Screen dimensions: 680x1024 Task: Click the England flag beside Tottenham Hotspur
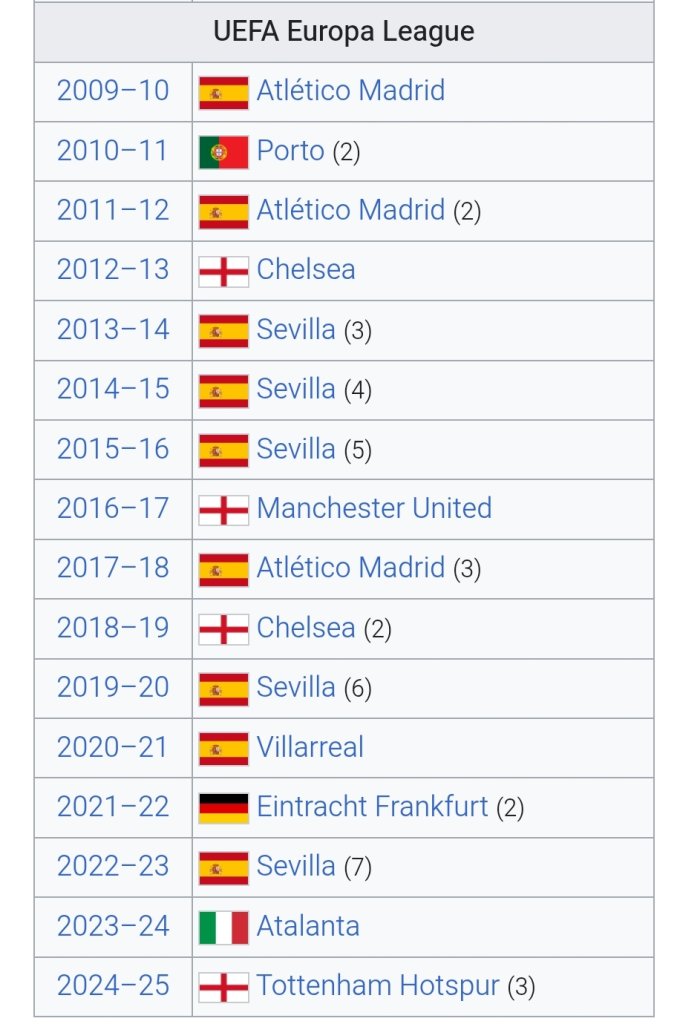223,987
